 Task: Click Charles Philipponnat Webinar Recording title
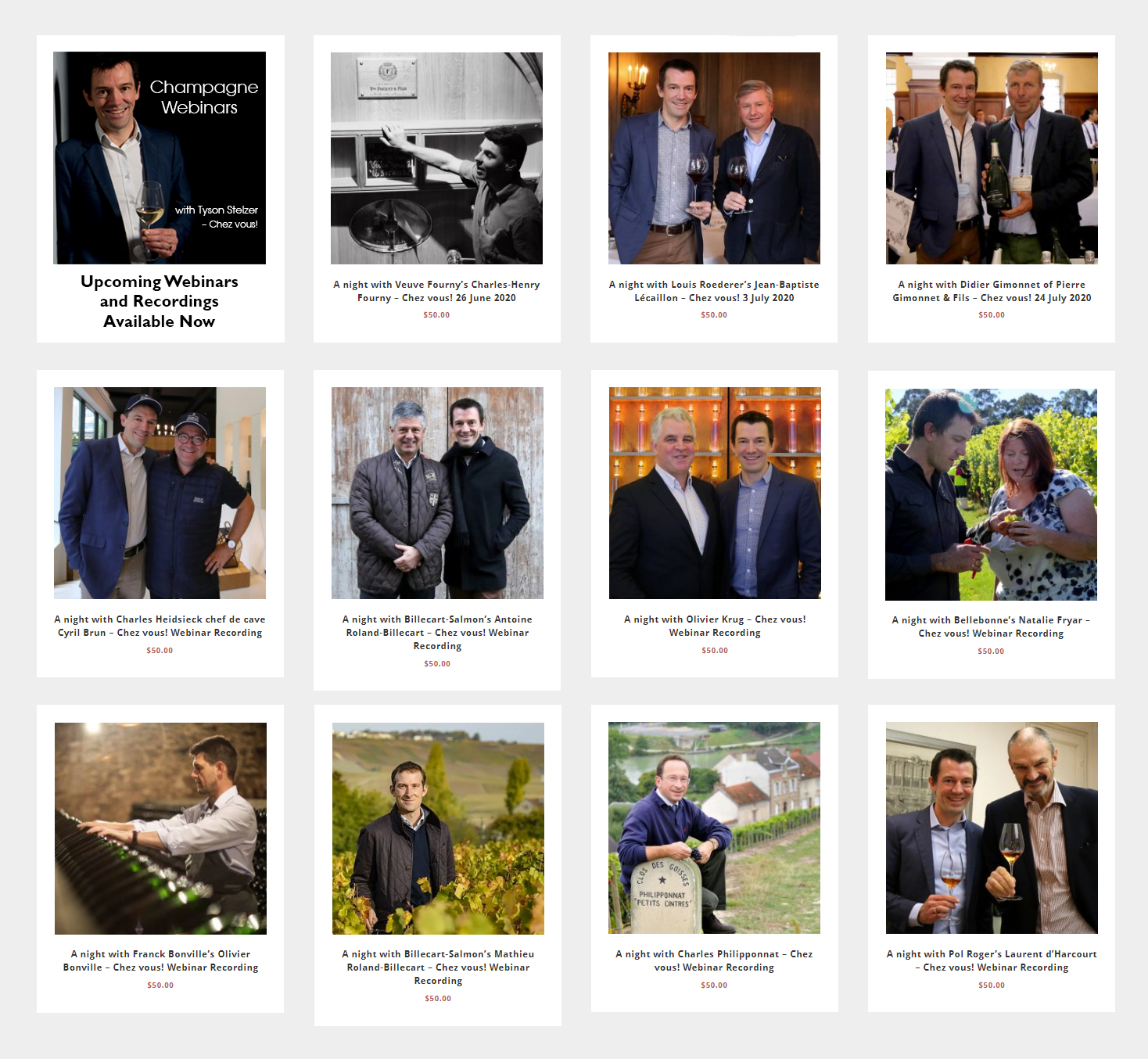(x=714, y=960)
